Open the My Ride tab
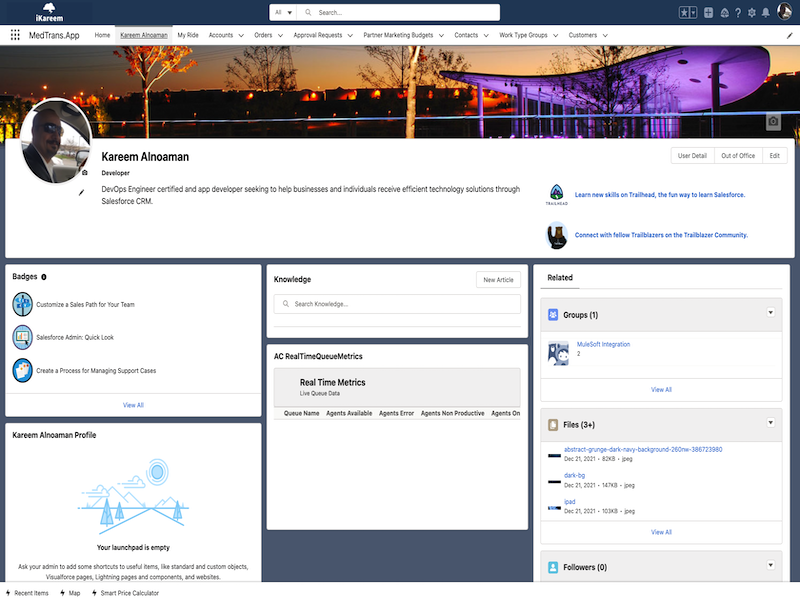This screenshot has height=600, width=800. 188,35
